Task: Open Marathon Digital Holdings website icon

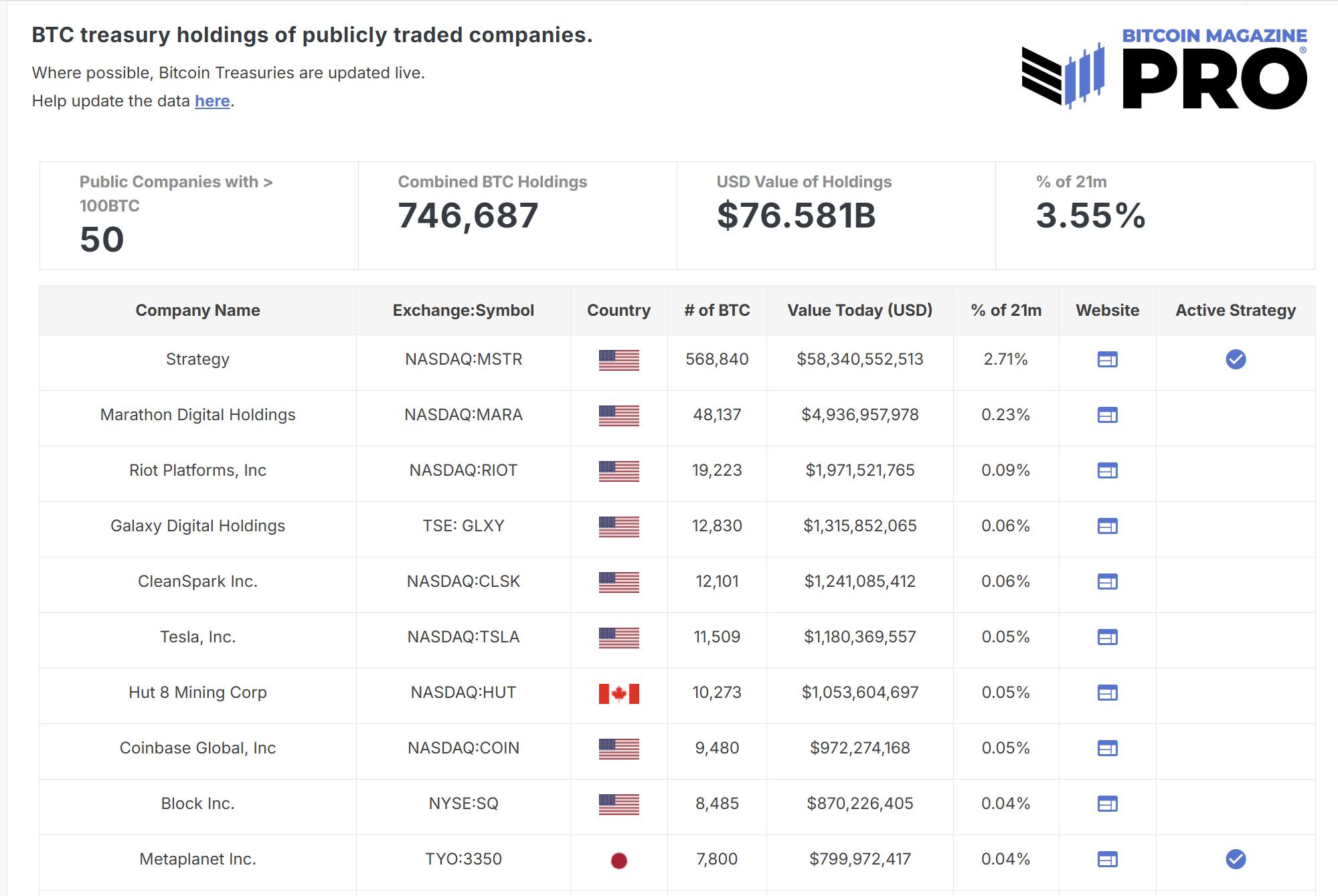Action: click(x=1107, y=415)
